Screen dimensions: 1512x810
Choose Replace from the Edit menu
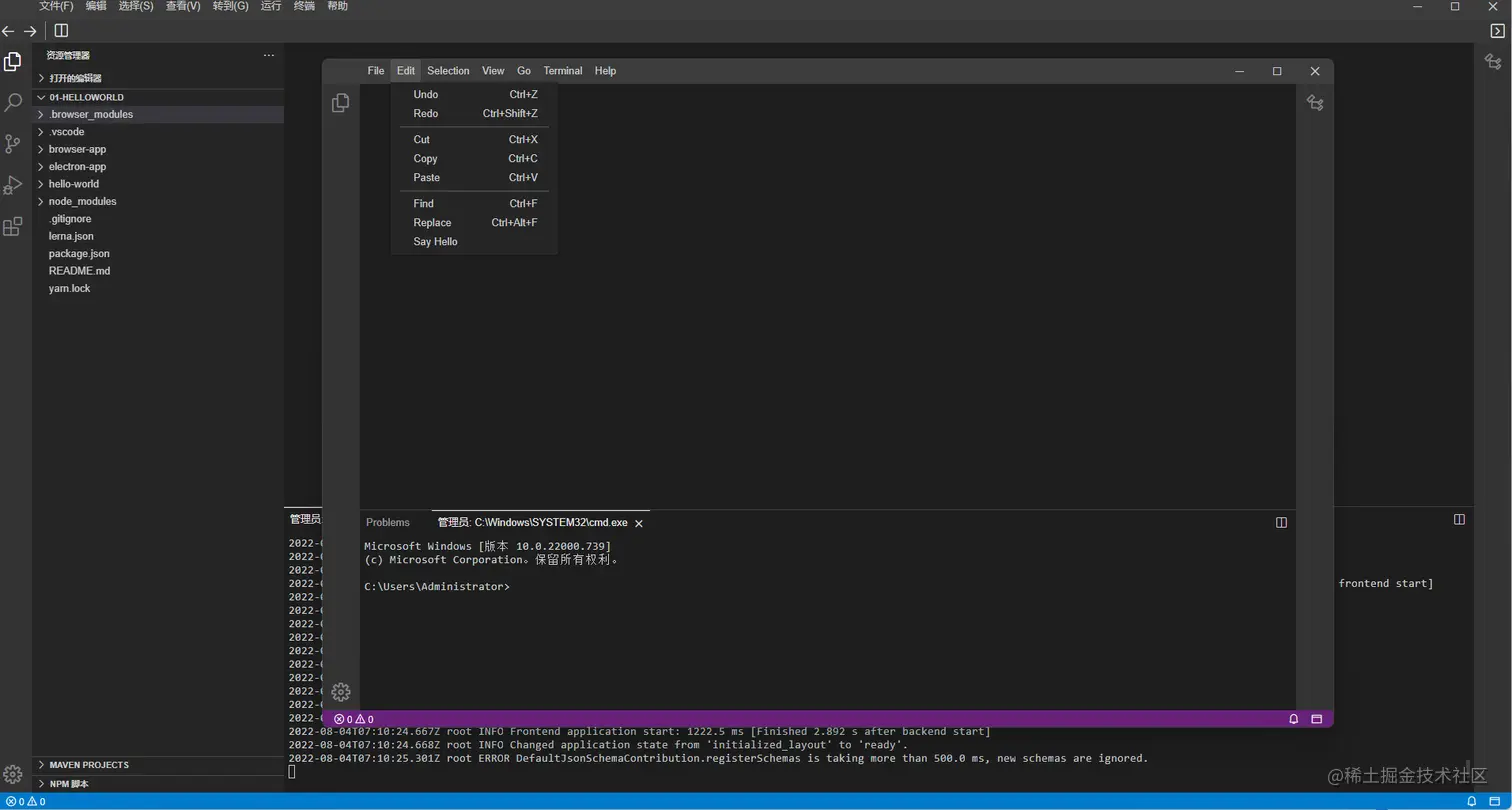click(475, 222)
